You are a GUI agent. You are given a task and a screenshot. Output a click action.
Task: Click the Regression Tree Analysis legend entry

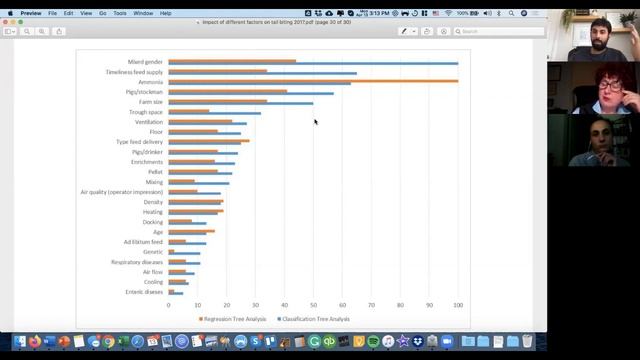click(x=233, y=319)
